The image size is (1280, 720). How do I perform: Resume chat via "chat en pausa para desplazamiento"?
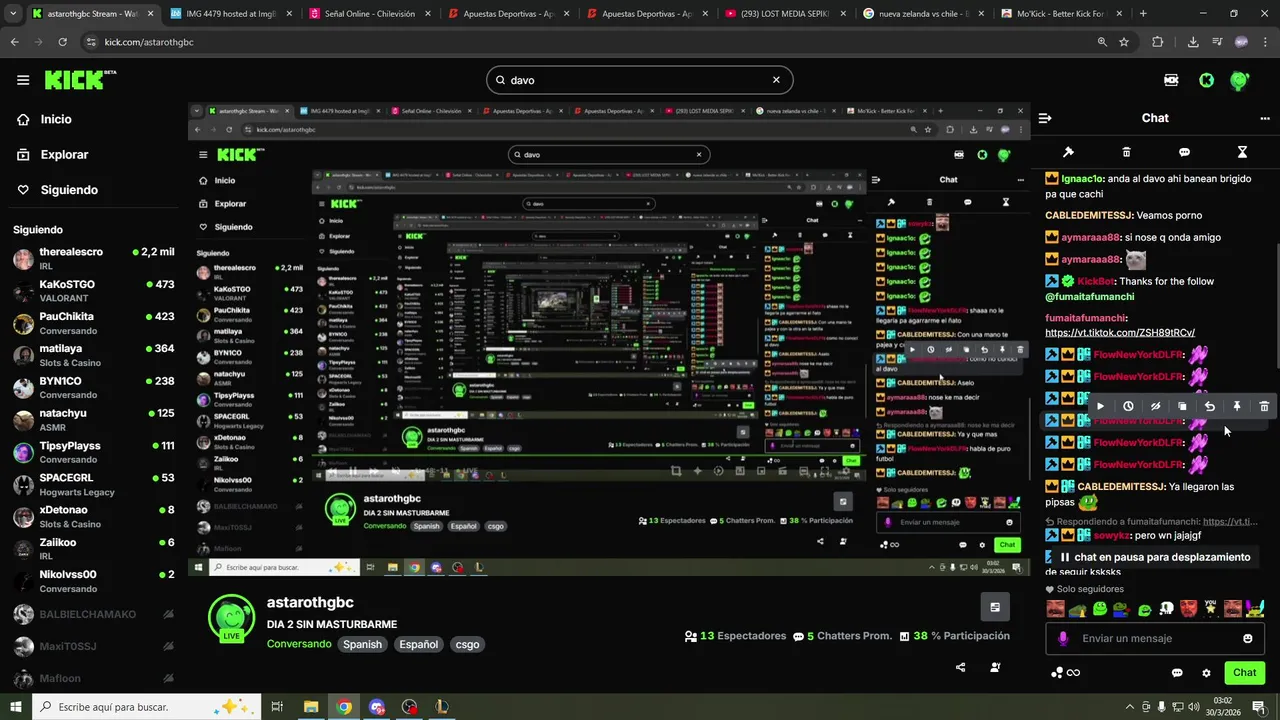coord(1154,557)
